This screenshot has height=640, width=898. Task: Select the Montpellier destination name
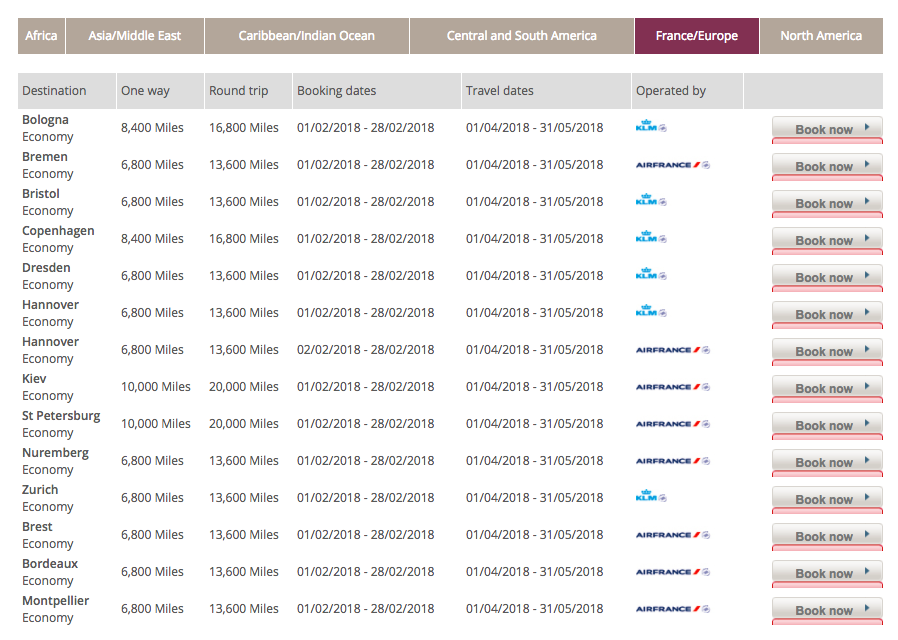point(56,601)
